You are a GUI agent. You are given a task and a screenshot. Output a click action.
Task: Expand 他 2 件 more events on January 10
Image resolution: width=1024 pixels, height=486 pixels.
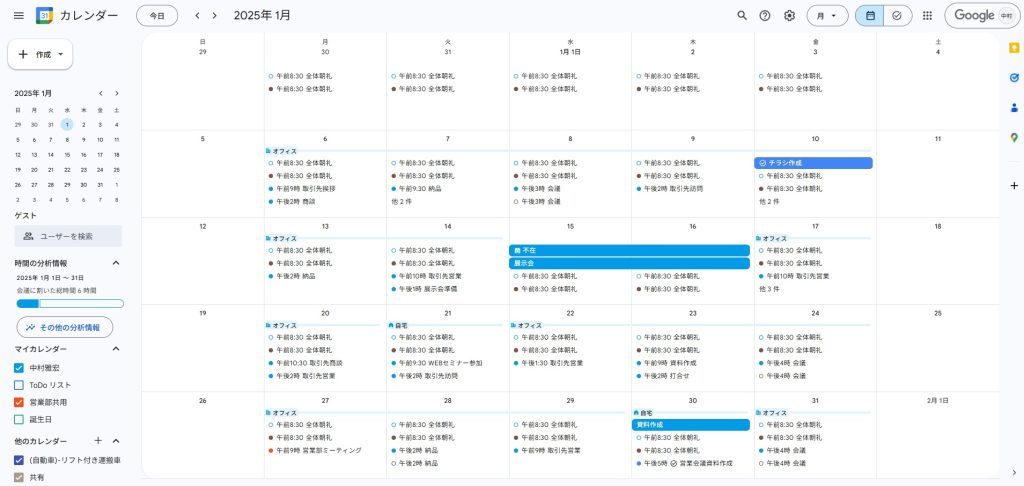pyautogui.click(x=769, y=202)
